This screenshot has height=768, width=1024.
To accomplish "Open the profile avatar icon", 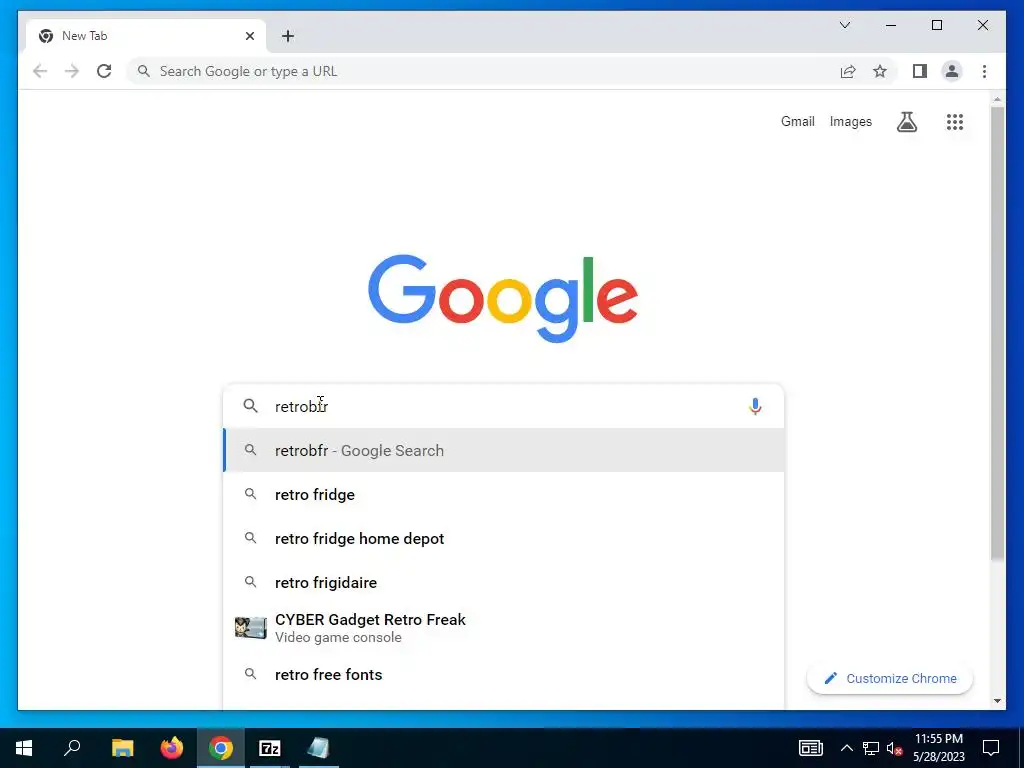I will (952, 71).
